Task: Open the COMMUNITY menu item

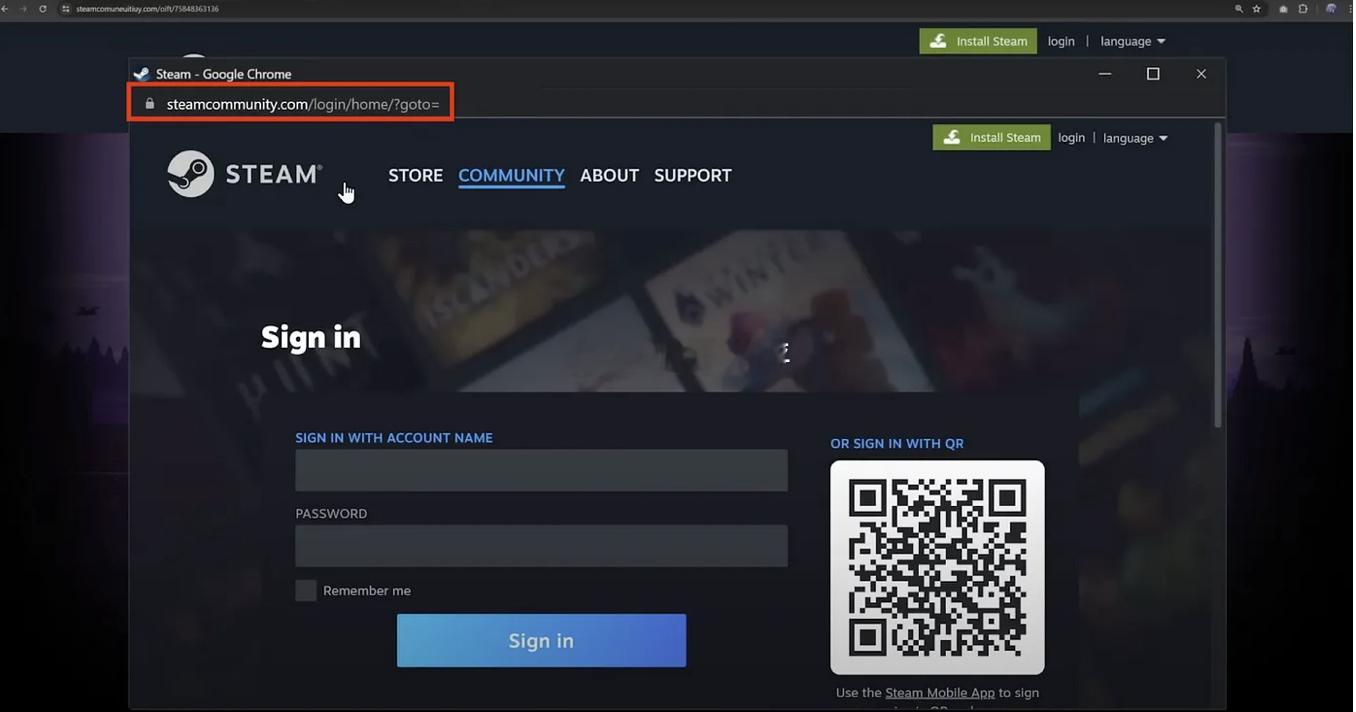Action: coord(511,175)
